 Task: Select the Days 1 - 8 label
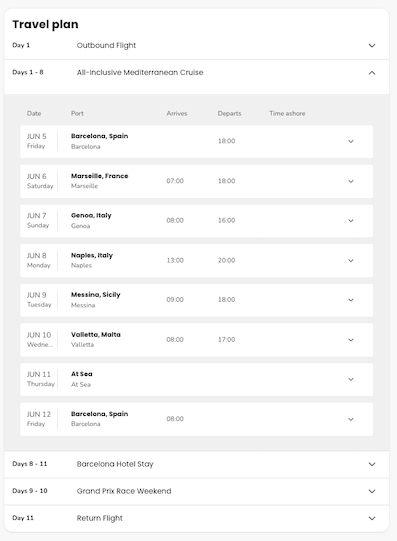click(x=28, y=72)
